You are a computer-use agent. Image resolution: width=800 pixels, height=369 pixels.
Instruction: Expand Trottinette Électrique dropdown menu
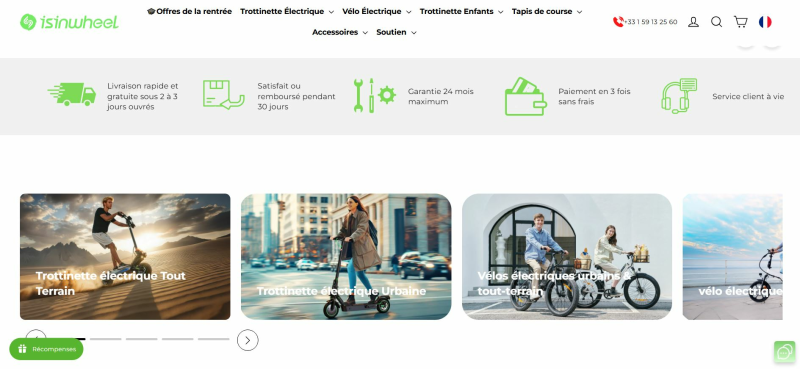(287, 11)
